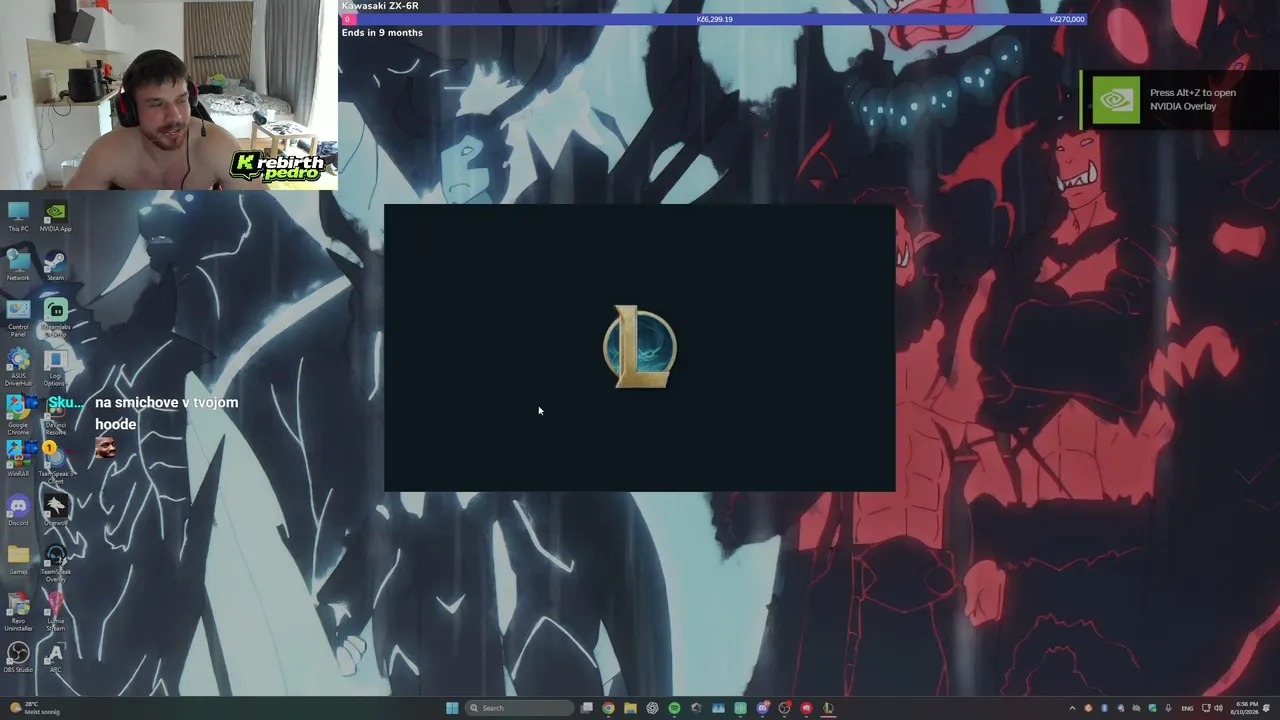Switch to Spotify on the taskbar
The height and width of the screenshot is (720, 1280).
674,708
